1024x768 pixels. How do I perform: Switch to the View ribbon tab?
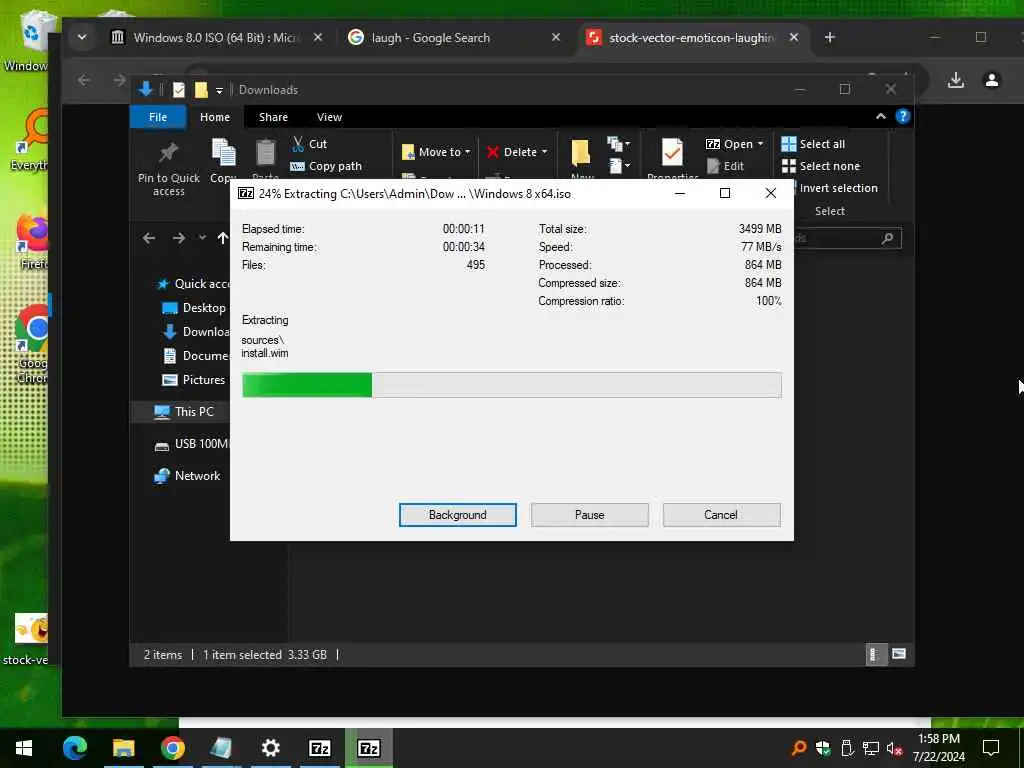tap(329, 117)
